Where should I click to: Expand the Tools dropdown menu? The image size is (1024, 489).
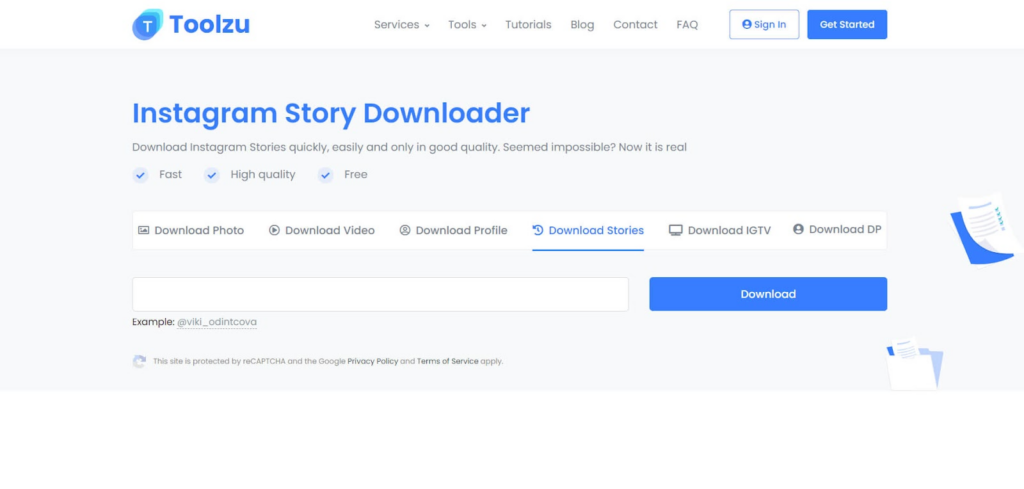pos(468,25)
